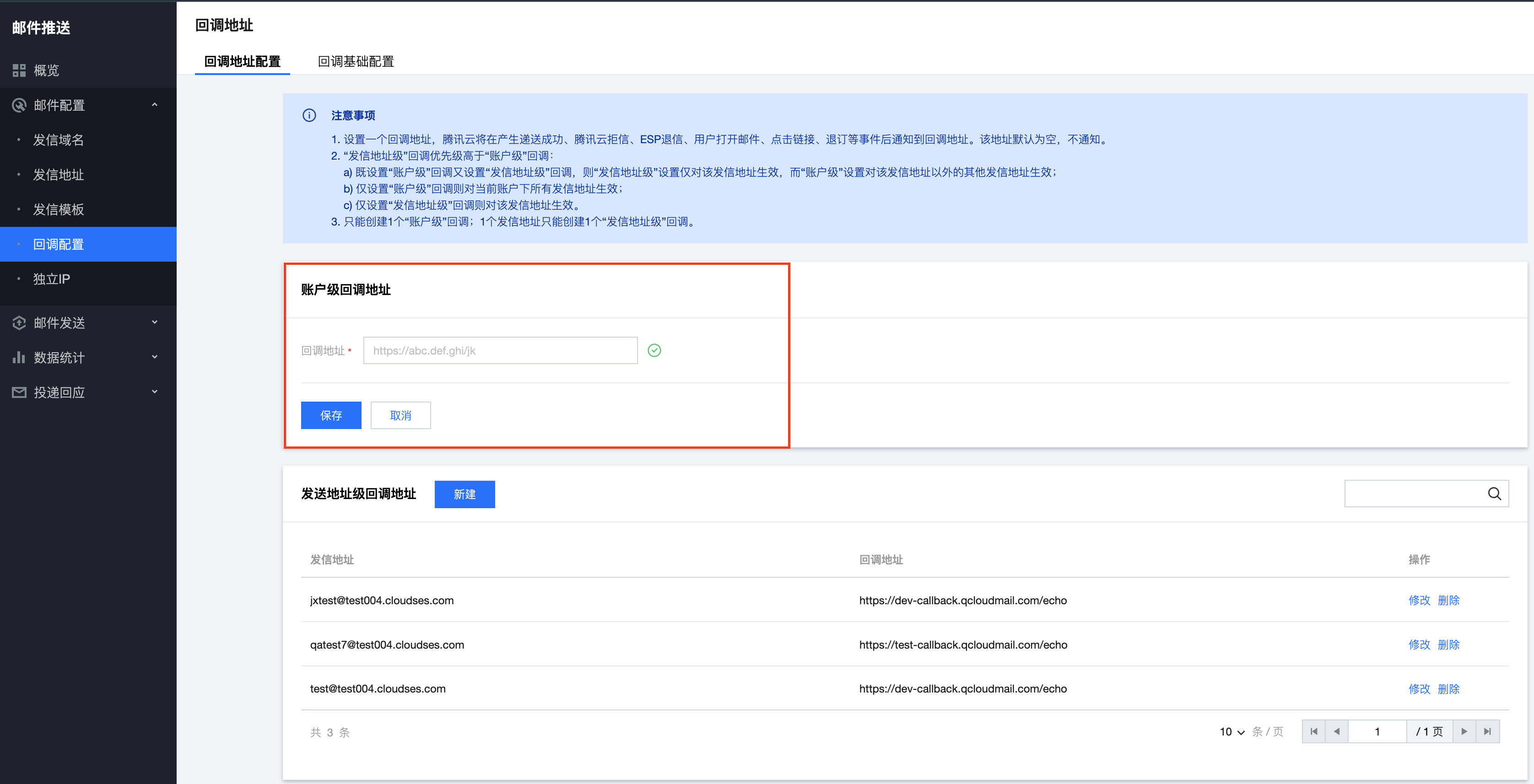Click the 投递回应 envelope icon
This screenshot has width=1534, height=784.
[19, 392]
